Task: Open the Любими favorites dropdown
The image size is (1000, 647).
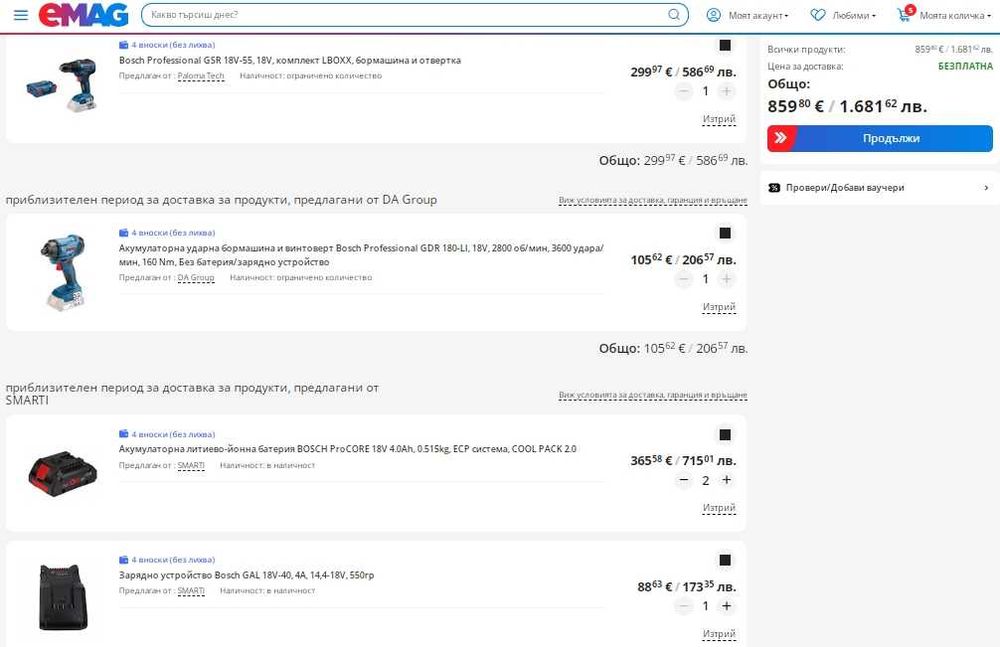Action: click(x=854, y=15)
